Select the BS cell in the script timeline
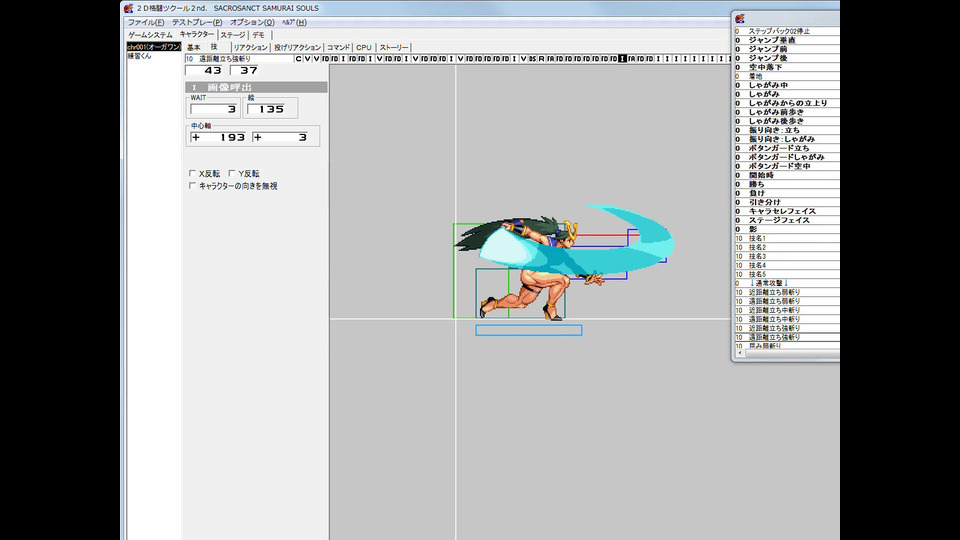This screenshot has height=540, width=960. point(532,59)
